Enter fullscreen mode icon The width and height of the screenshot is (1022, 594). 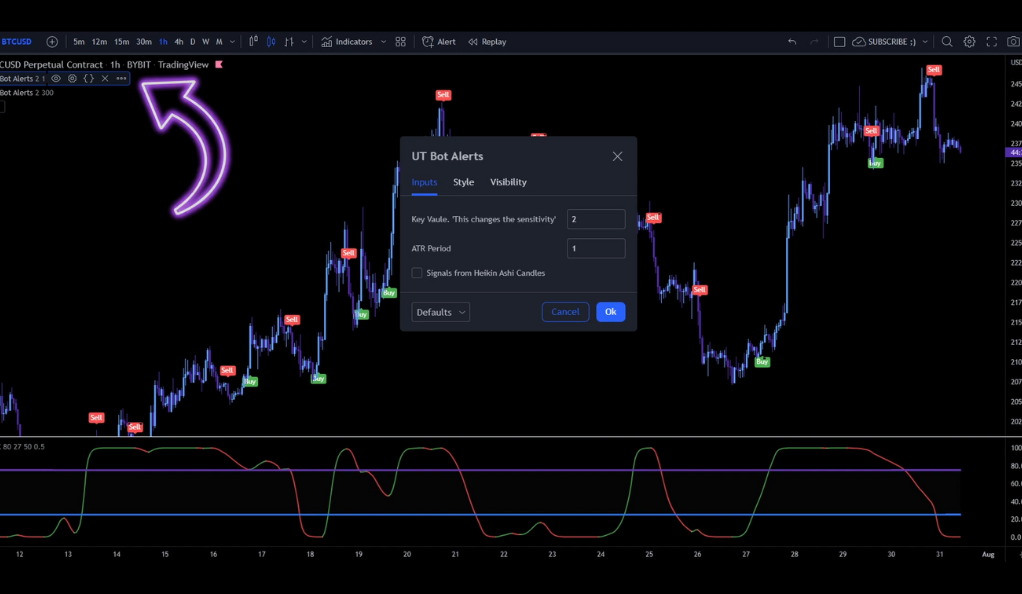tap(991, 42)
